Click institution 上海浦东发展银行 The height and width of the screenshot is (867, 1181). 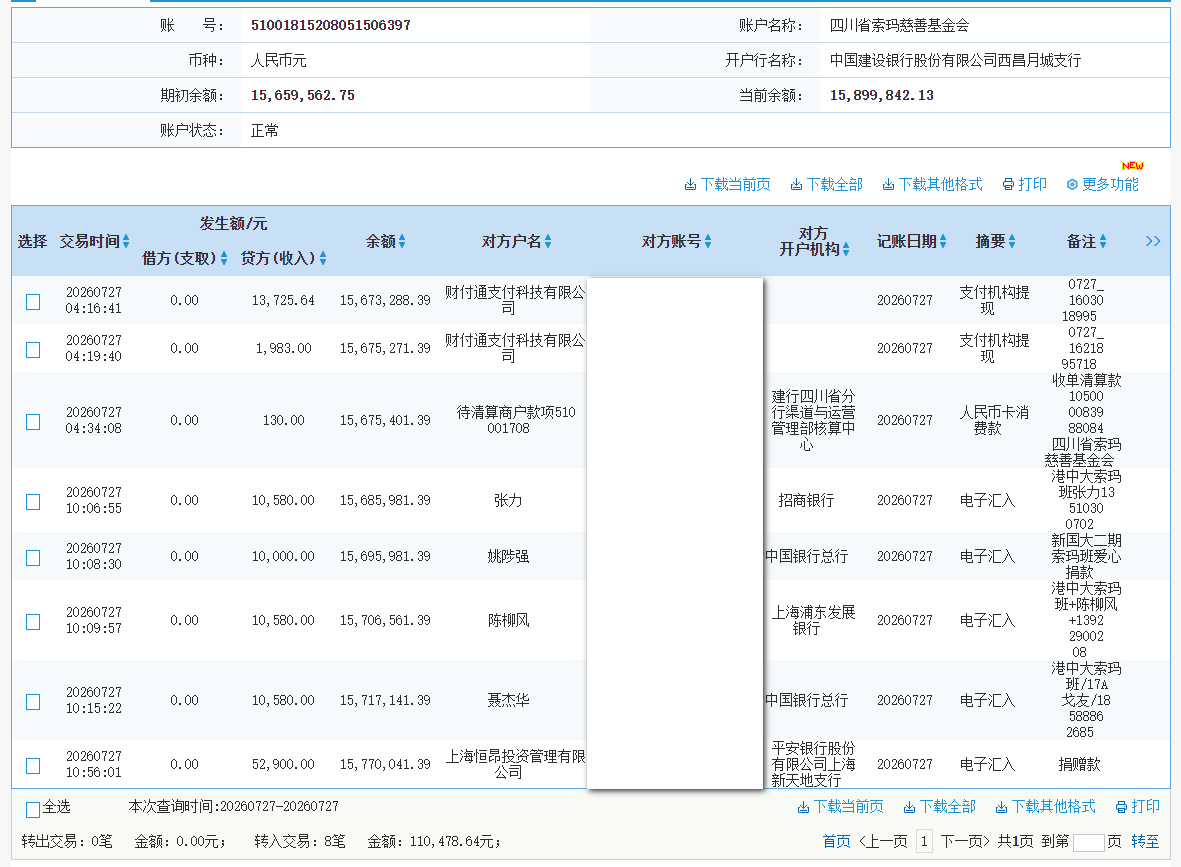(813, 620)
